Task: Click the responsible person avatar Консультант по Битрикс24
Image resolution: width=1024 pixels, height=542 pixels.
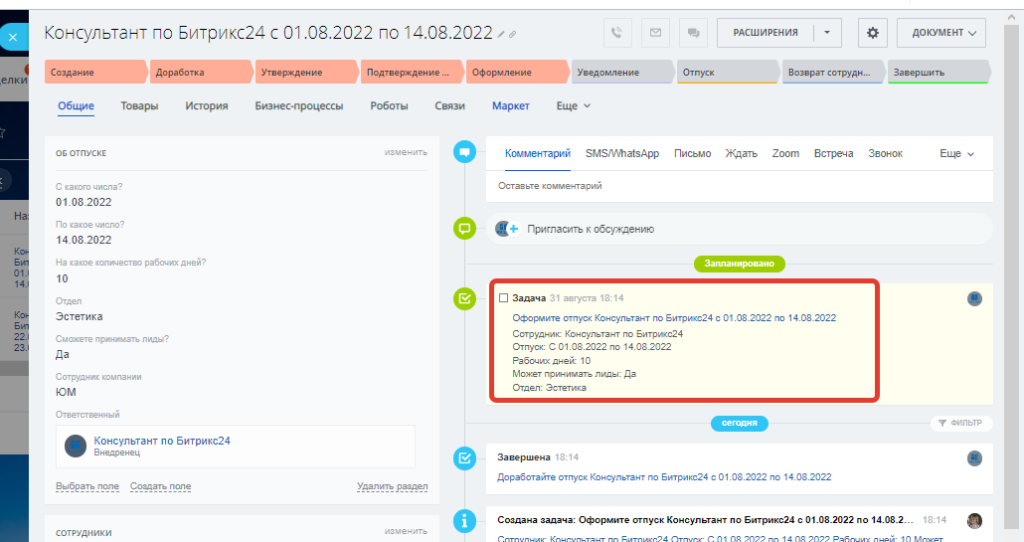Action: pos(75,446)
